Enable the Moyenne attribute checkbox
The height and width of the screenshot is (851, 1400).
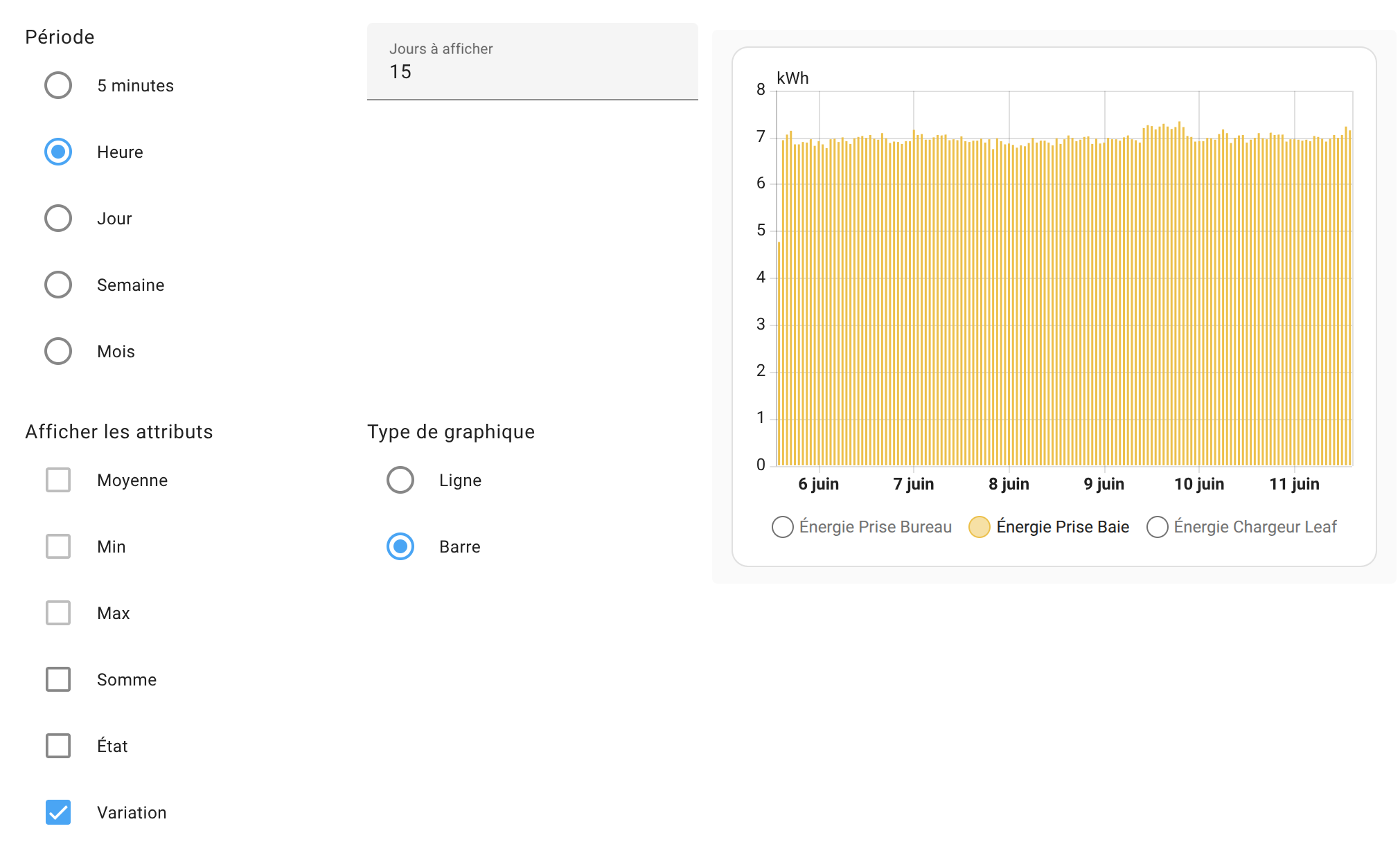point(58,480)
